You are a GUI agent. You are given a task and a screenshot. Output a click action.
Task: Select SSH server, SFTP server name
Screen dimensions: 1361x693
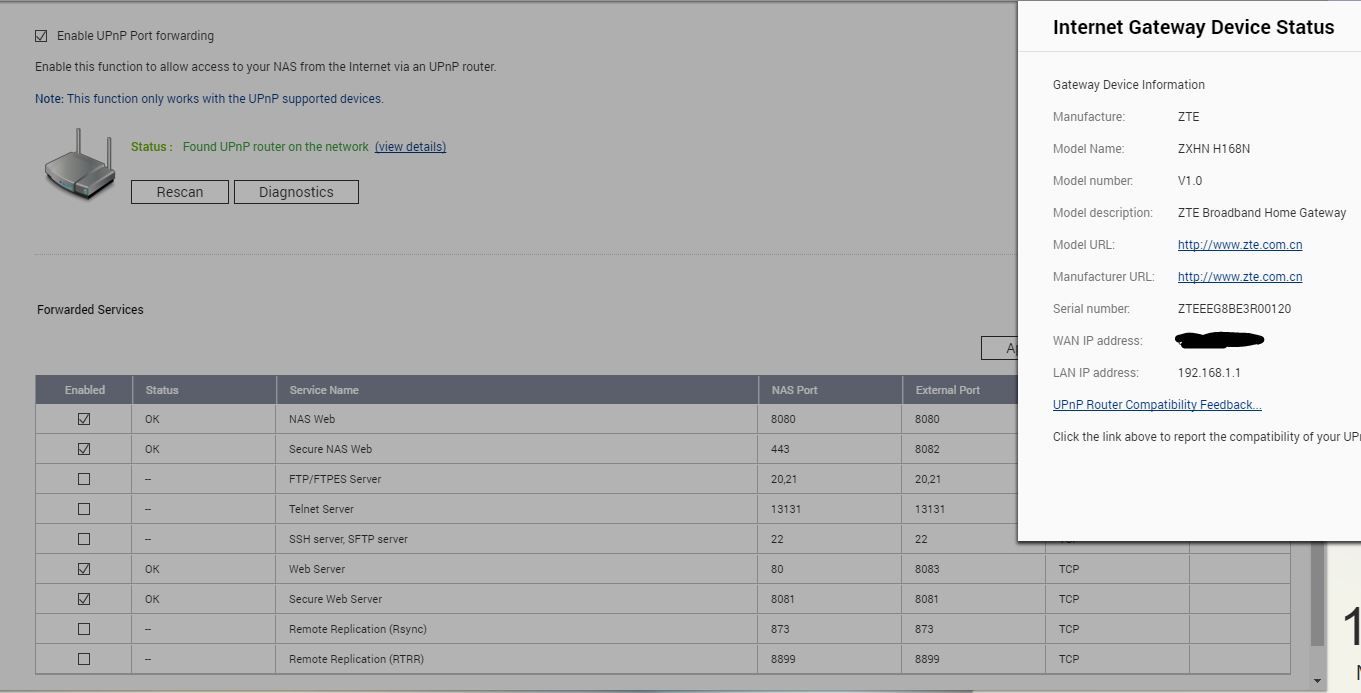click(x=348, y=539)
